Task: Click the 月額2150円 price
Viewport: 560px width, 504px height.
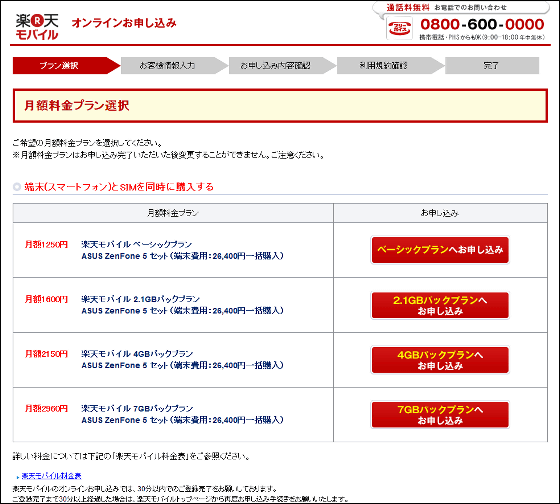Action: pos(46,354)
